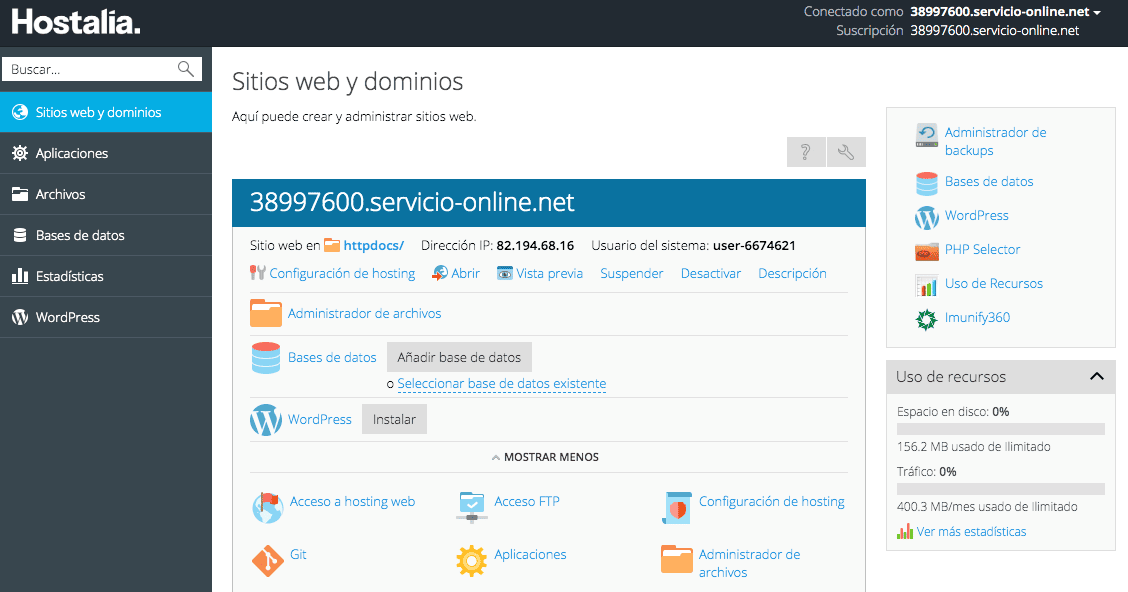Image resolution: width=1128 pixels, height=592 pixels.
Task: Click the Imunify360 icon
Action: [927, 319]
